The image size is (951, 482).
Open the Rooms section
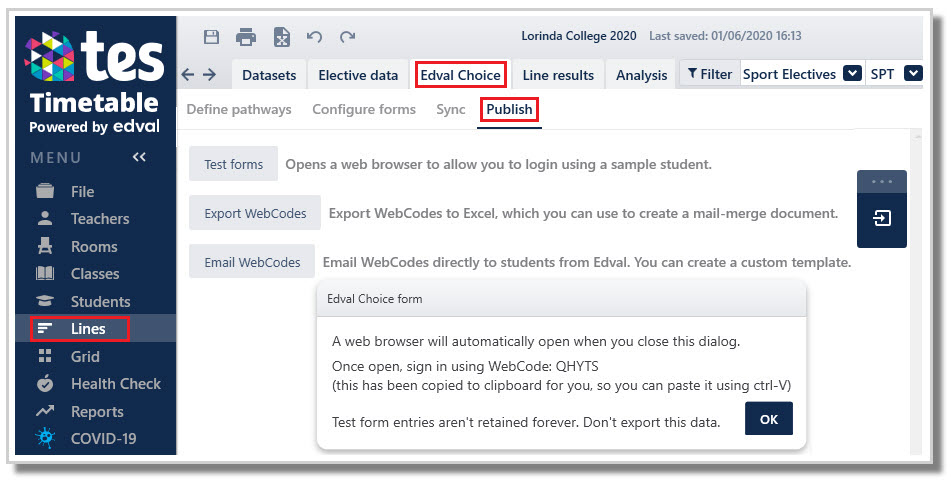[x=95, y=247]
